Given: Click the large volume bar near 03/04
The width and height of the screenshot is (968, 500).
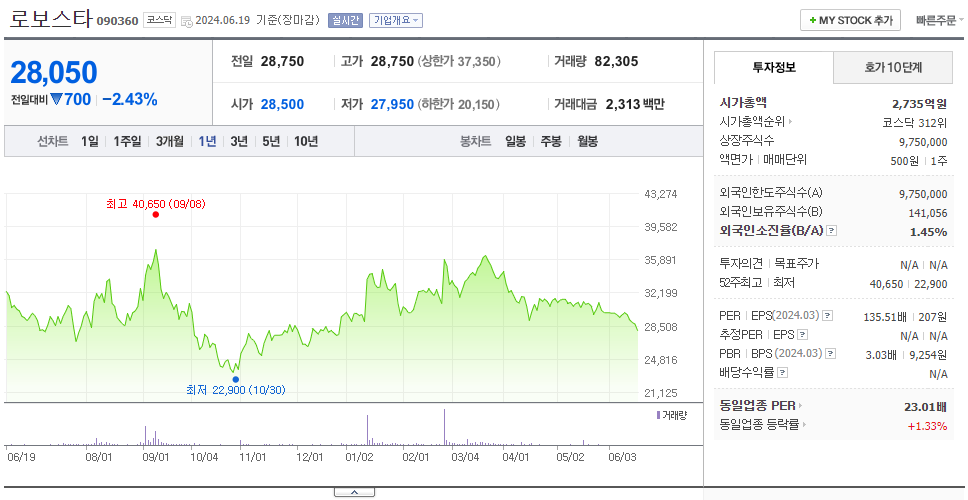Looking at the screenshot, I should pyautogui.click(x=444, y=426).
